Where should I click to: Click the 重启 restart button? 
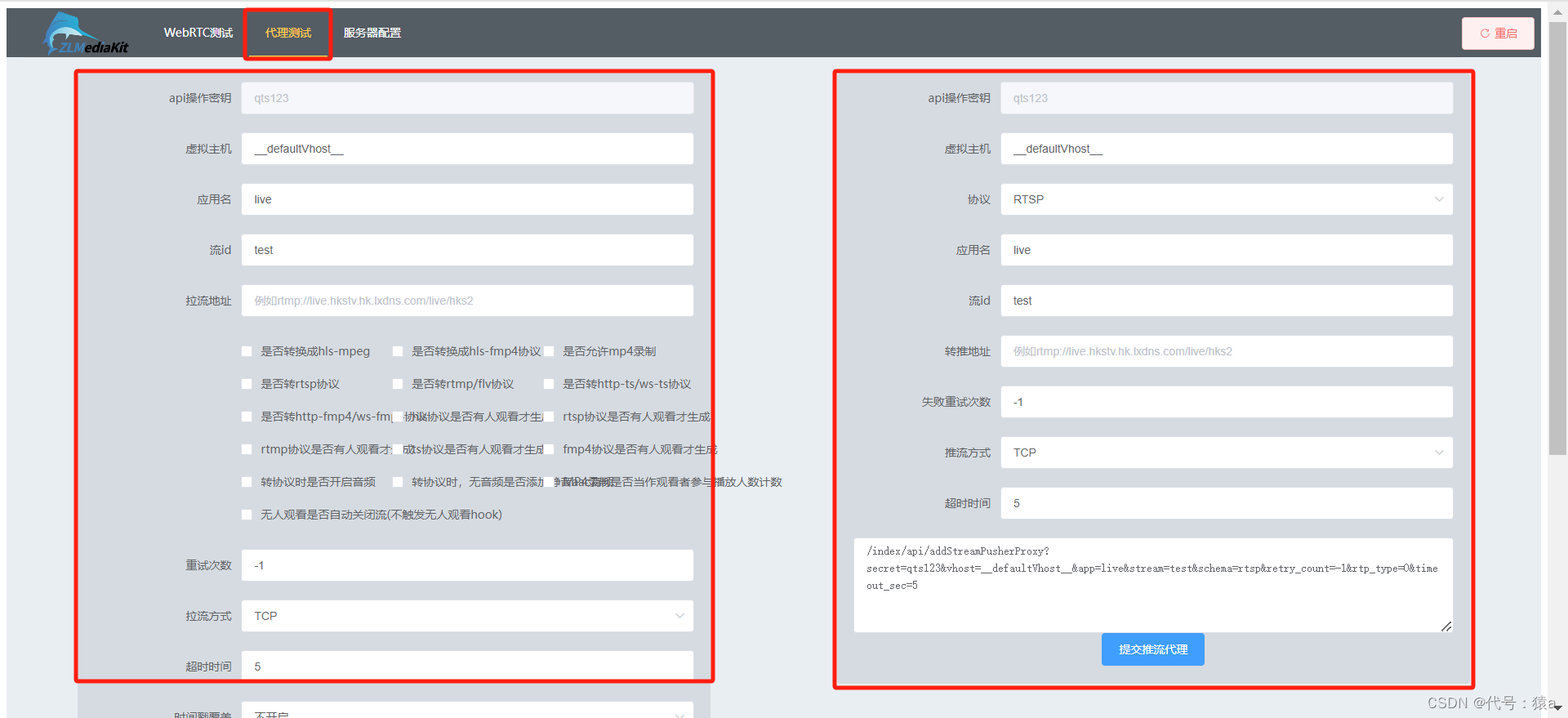coord(1498,33)
